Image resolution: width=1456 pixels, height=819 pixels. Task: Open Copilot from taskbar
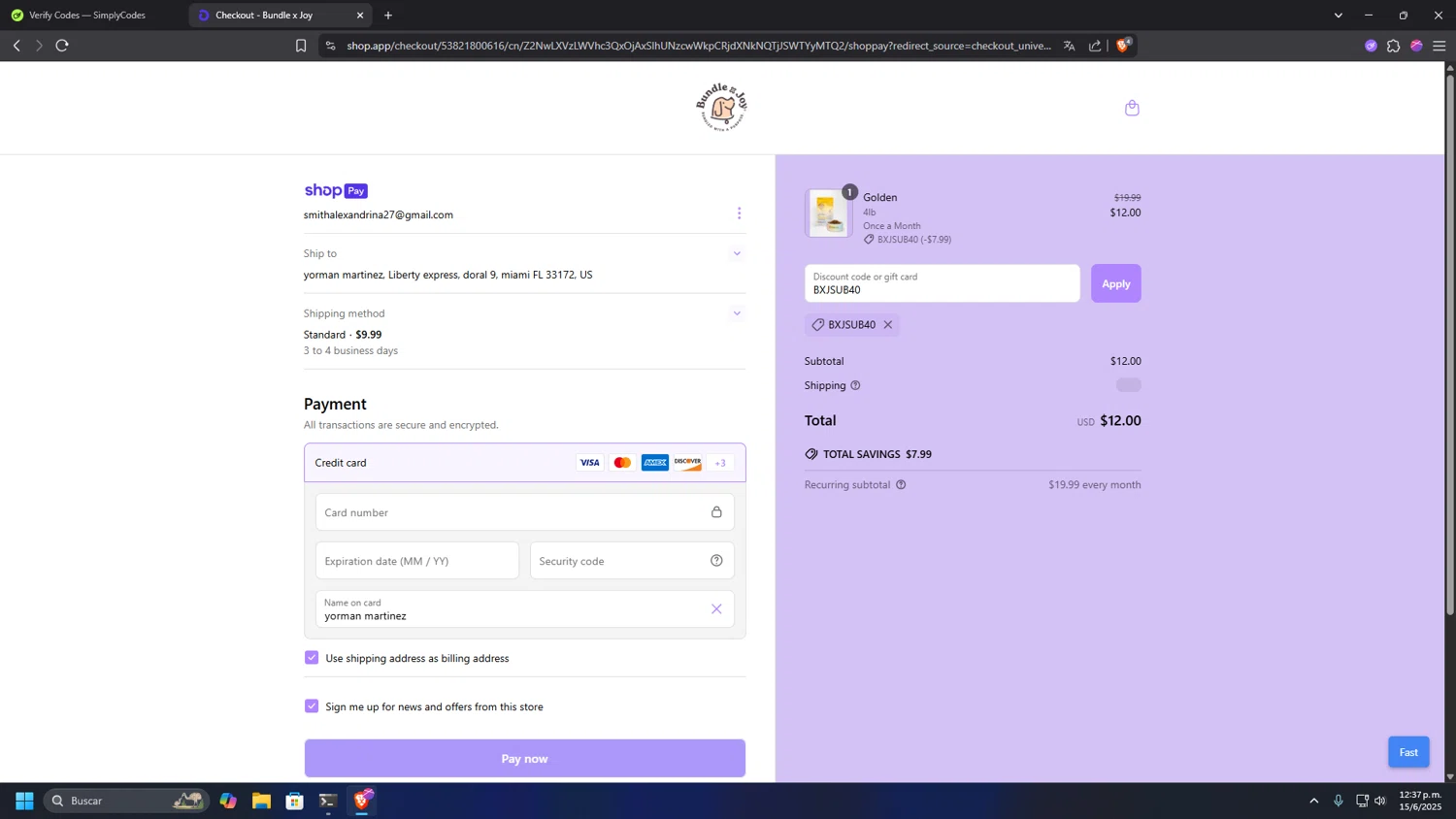tap(228, 801)
